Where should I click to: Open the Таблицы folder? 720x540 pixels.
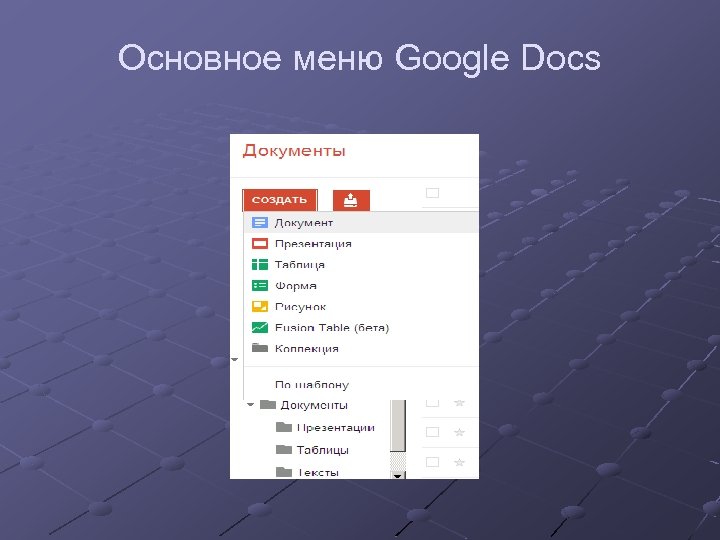(322, 450)
